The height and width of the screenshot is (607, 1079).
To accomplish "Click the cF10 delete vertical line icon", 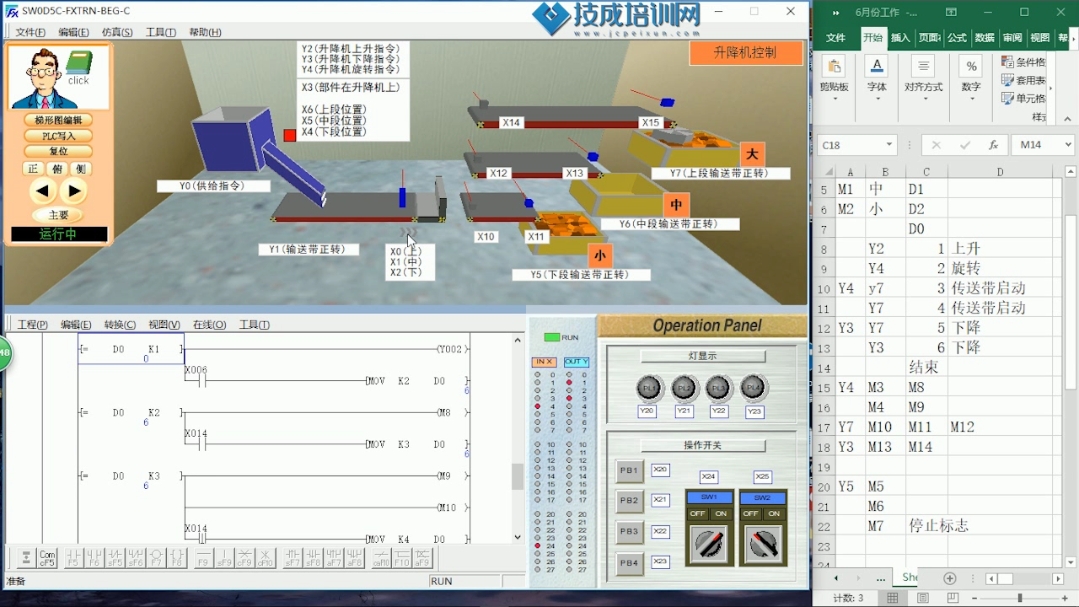I will tap(265, 558).
